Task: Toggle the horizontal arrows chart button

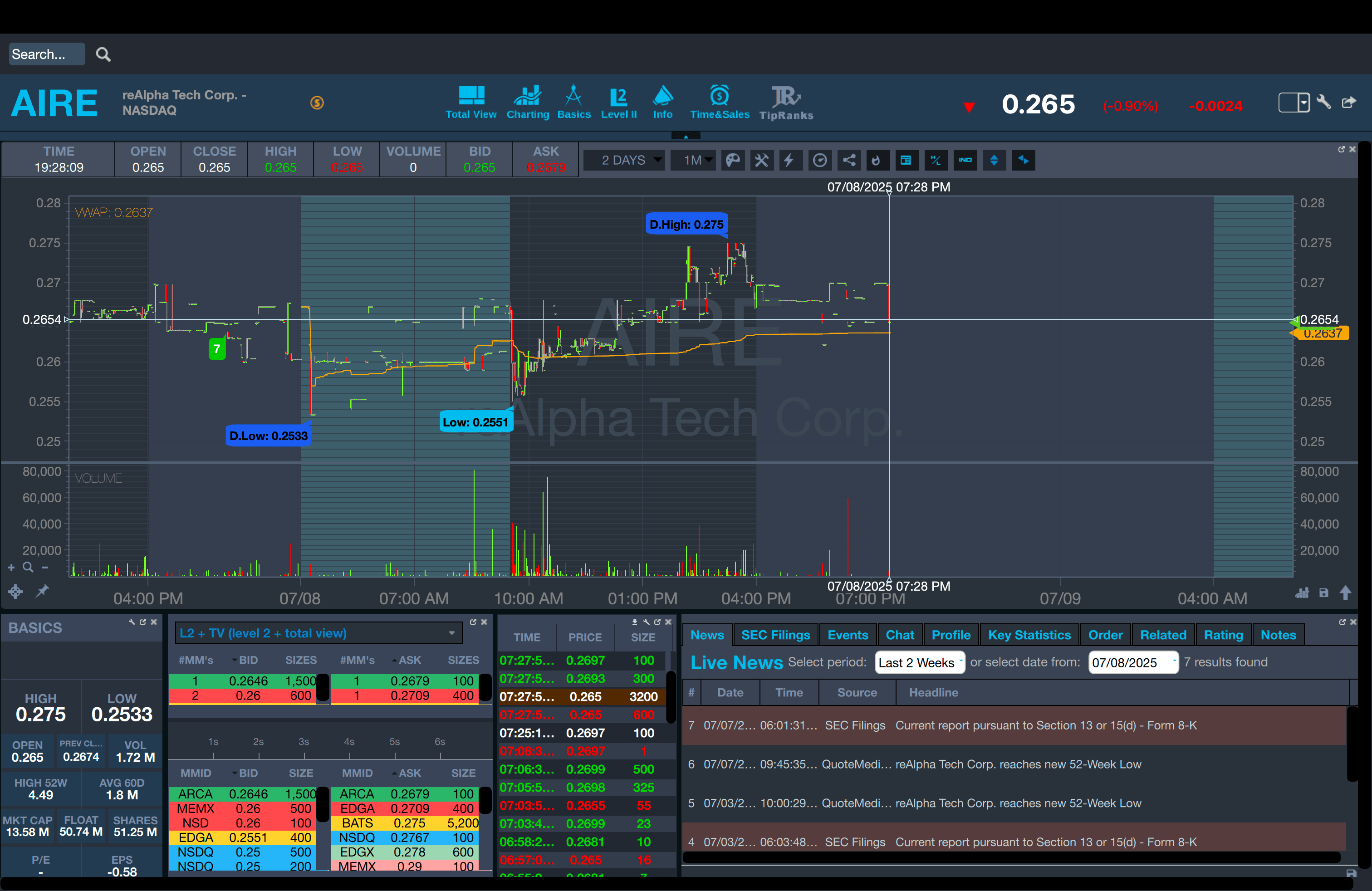Action: (1024, 160)
